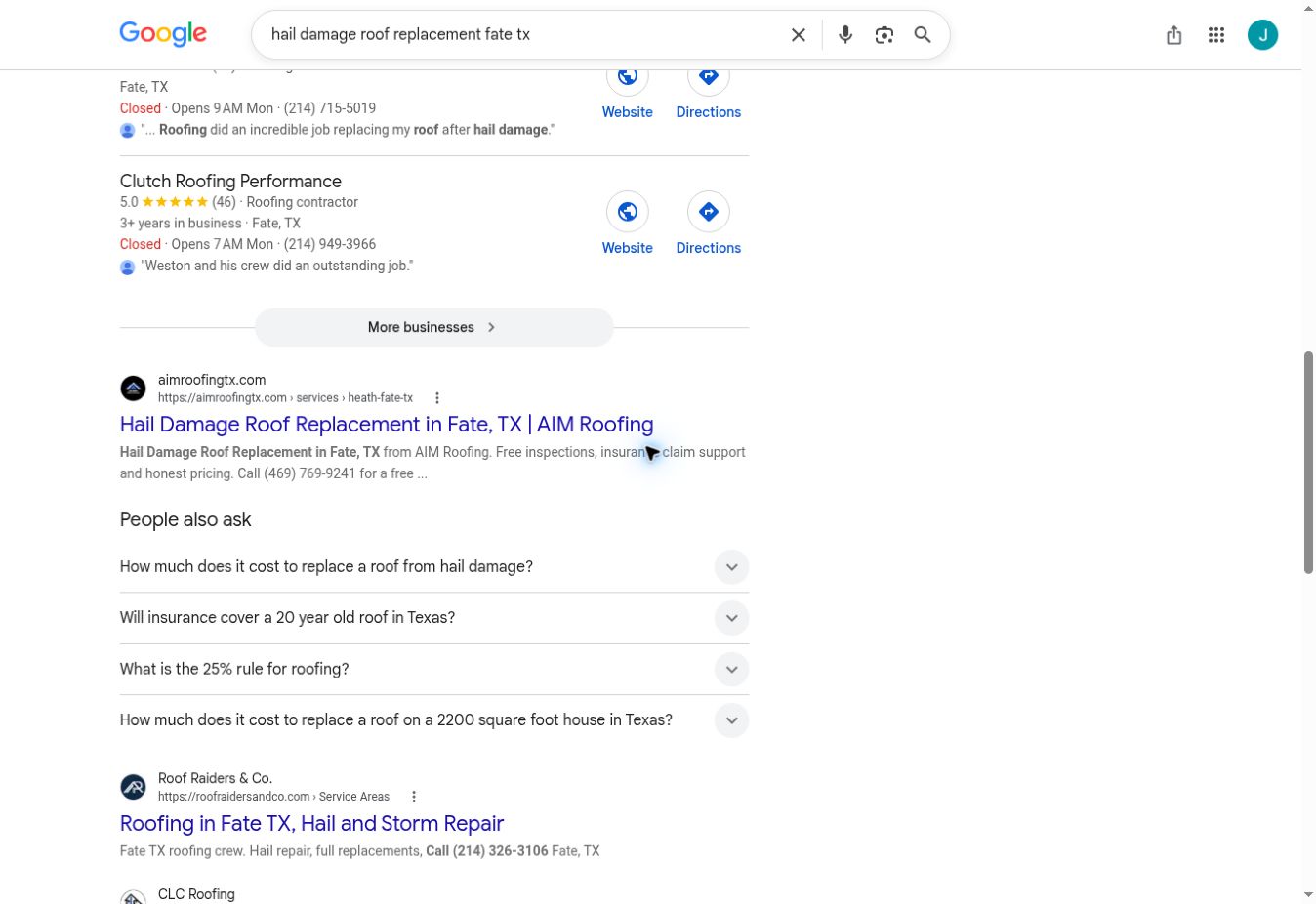Open website icon for the Fate, TX listing above Clutch
This screenshot has width=1316, height=904.
628,76
